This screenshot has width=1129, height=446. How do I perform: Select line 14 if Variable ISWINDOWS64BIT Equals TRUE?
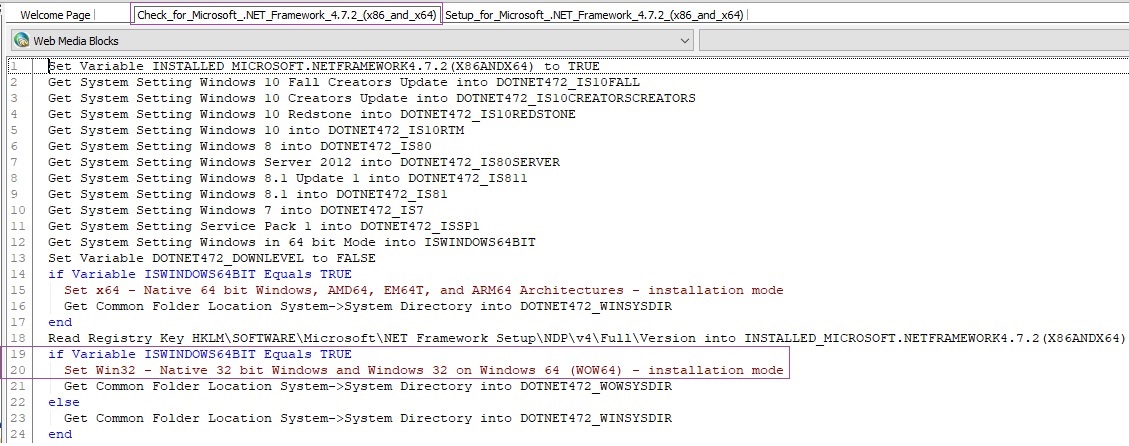pos(199,274)
